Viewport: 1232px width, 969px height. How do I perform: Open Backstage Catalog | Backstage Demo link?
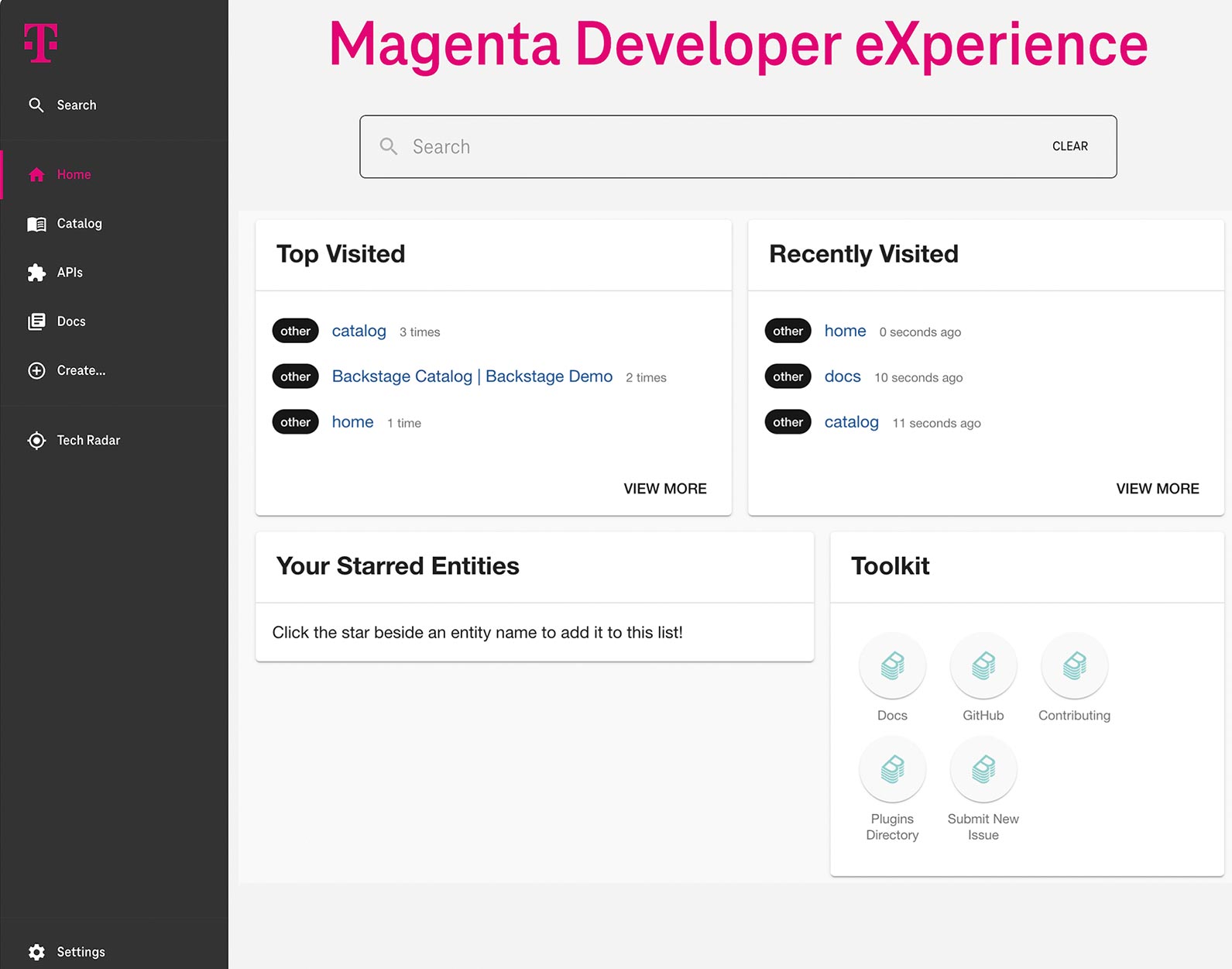tap(472, 376)
